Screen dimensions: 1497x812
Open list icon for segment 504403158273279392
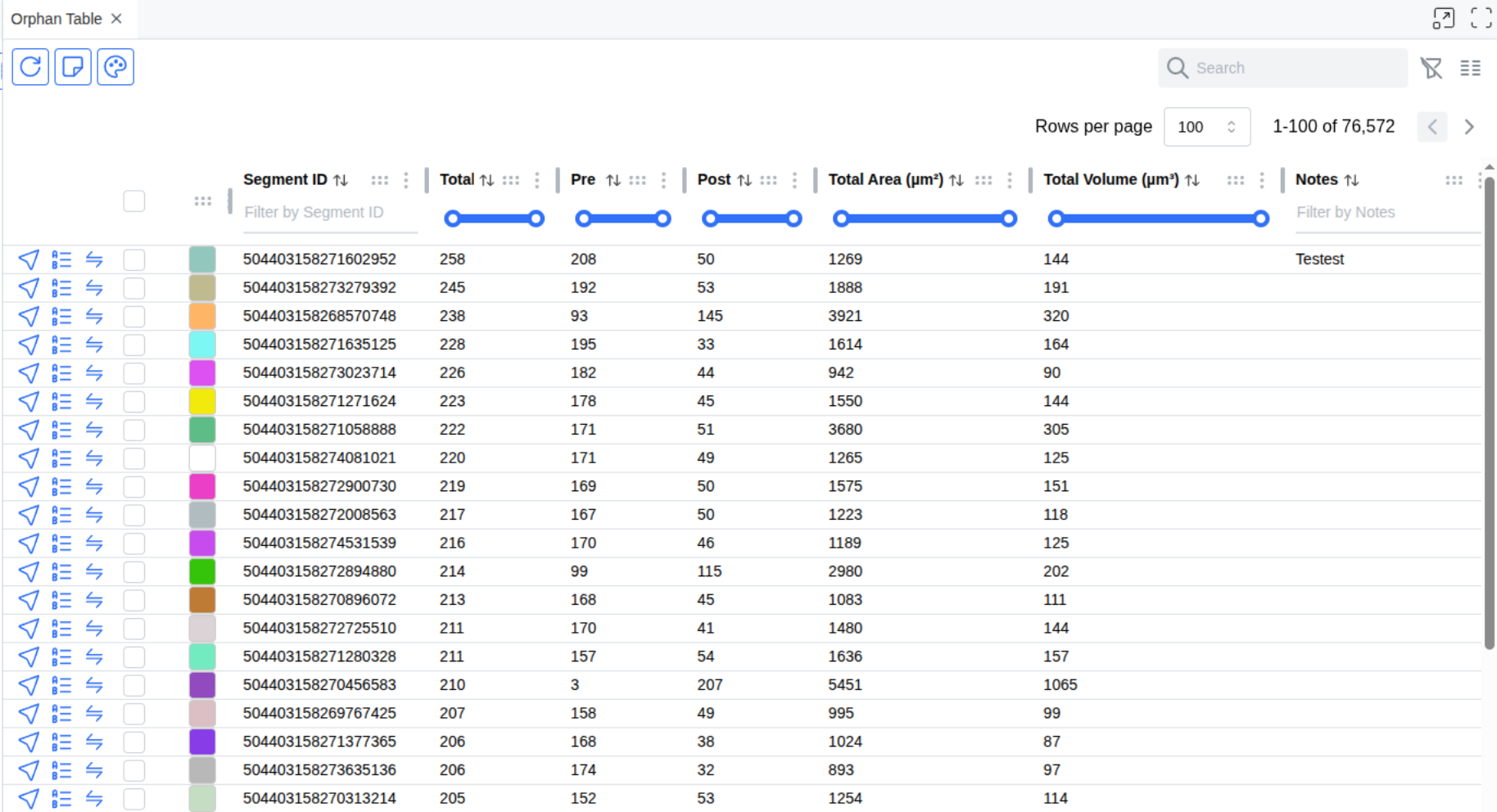[x=61, y=288]
